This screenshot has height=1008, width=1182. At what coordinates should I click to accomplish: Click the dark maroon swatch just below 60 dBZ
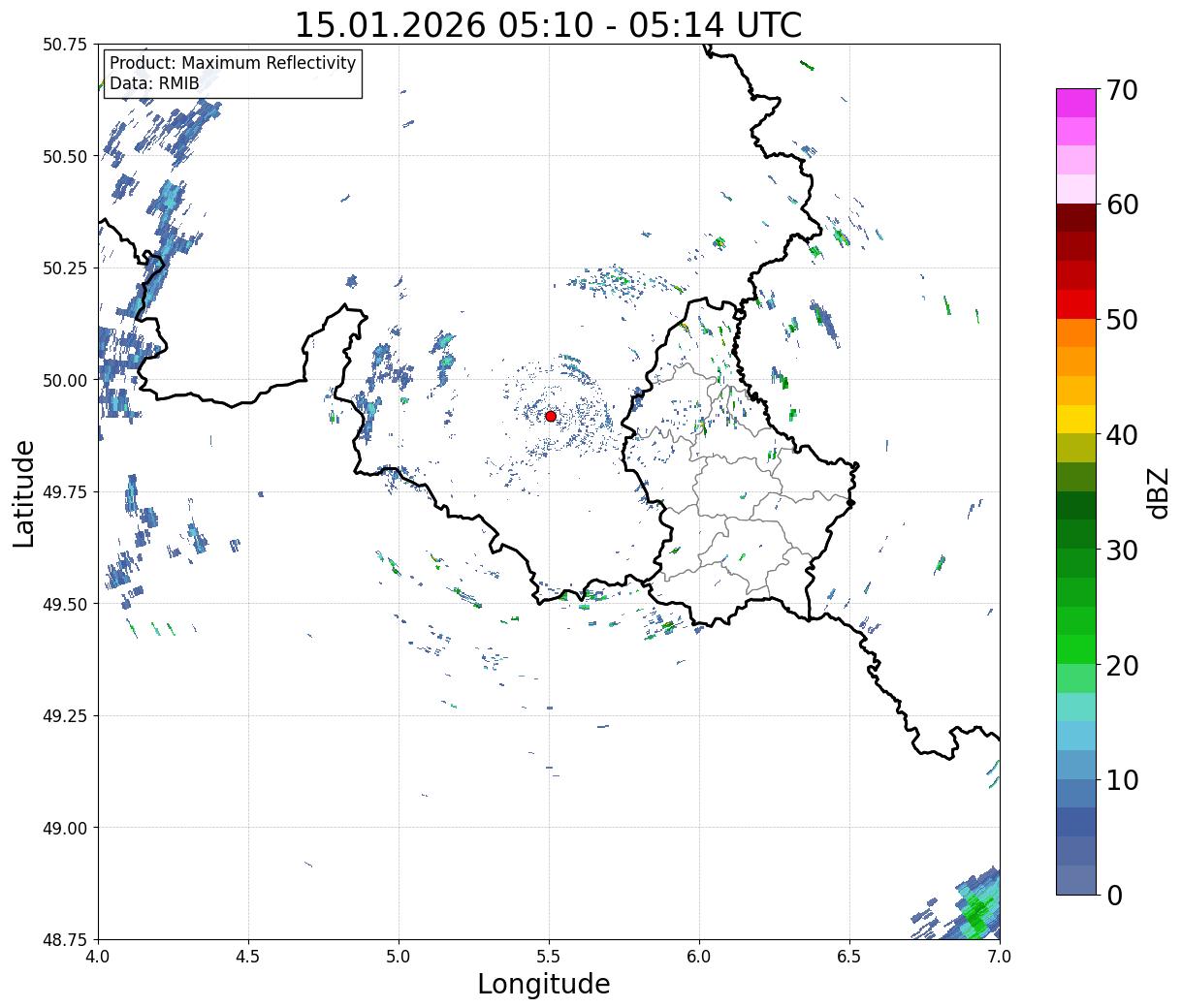pos(1076,218)
